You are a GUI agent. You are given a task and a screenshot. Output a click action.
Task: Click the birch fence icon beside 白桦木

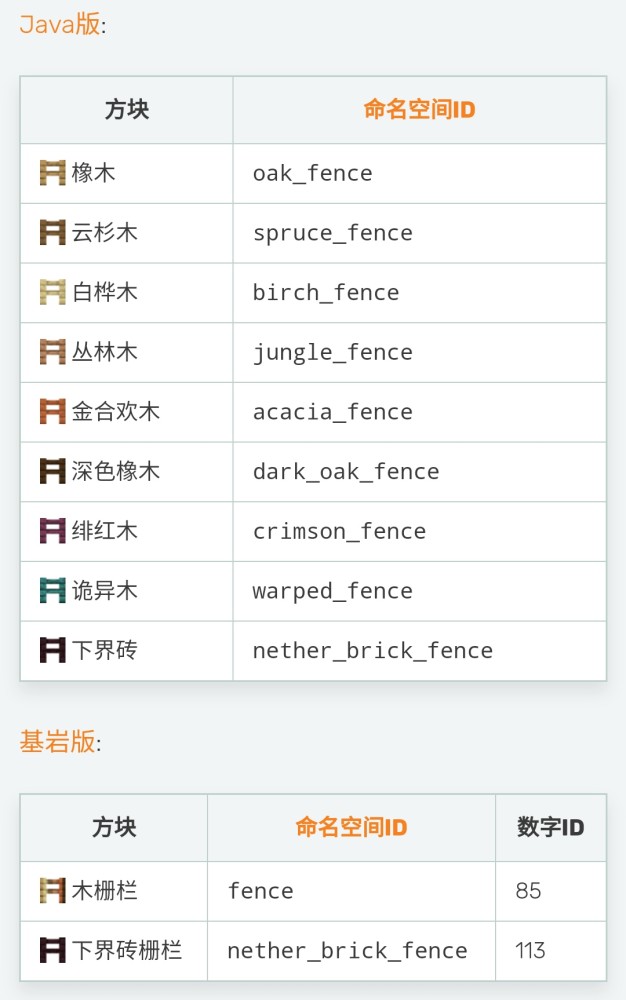click(52, 292)
